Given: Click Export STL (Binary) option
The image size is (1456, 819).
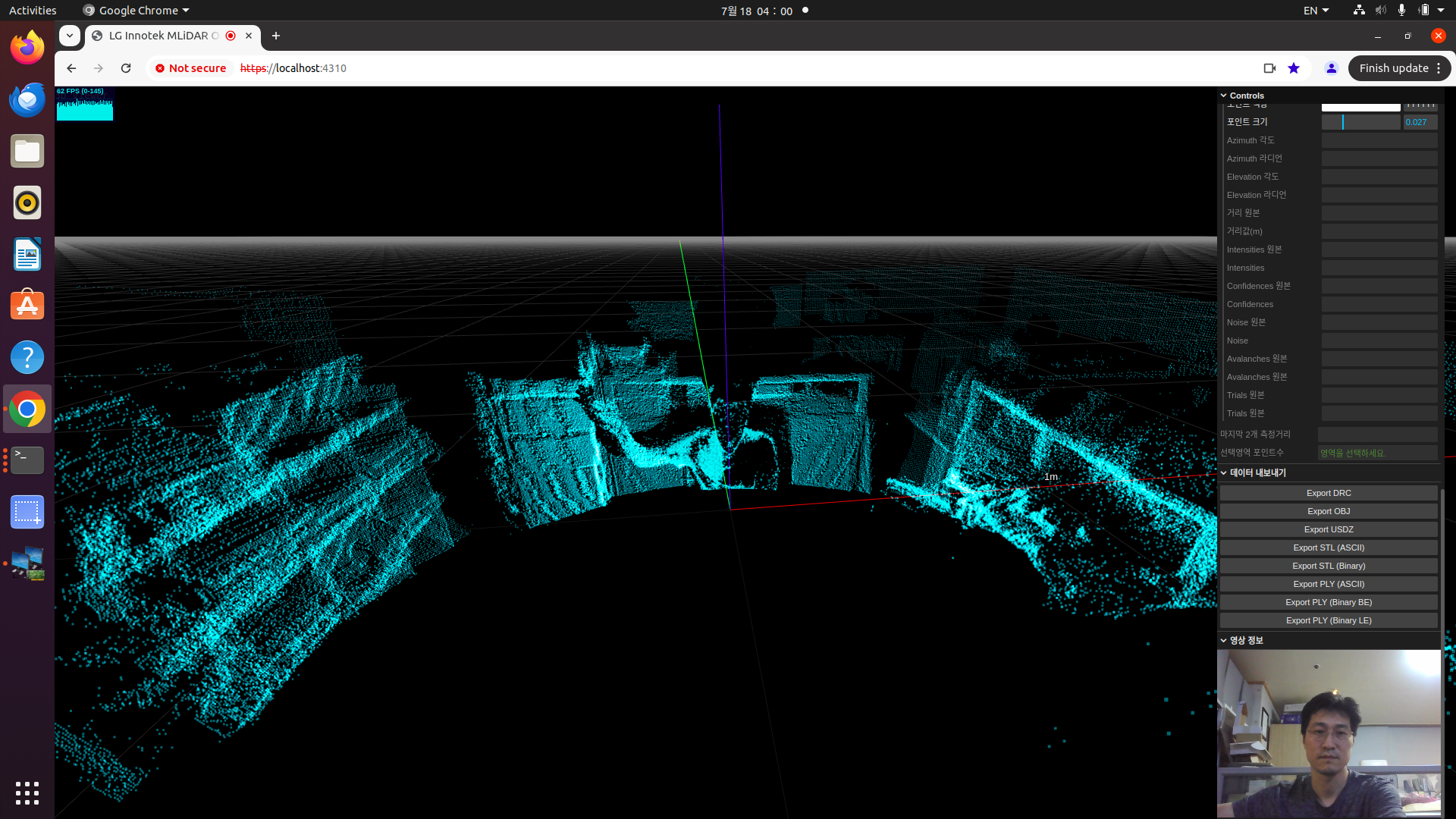Looking at the screenshot, I should tap(1328, 566).
